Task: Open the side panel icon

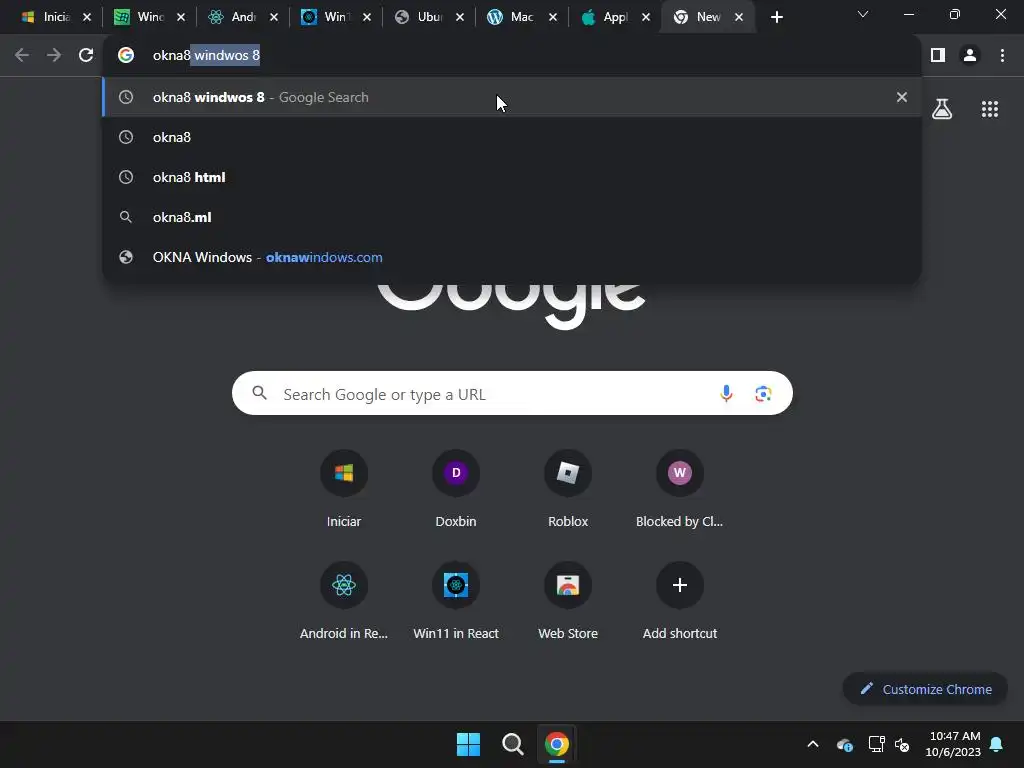Action: (938, 56)
